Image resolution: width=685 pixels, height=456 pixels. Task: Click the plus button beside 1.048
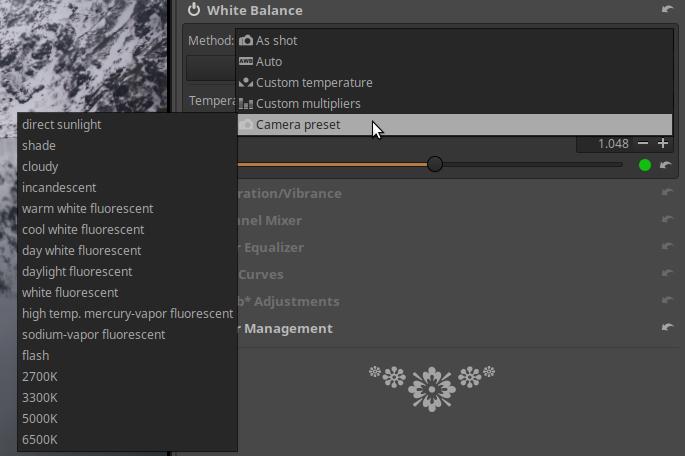pos(662,144)
